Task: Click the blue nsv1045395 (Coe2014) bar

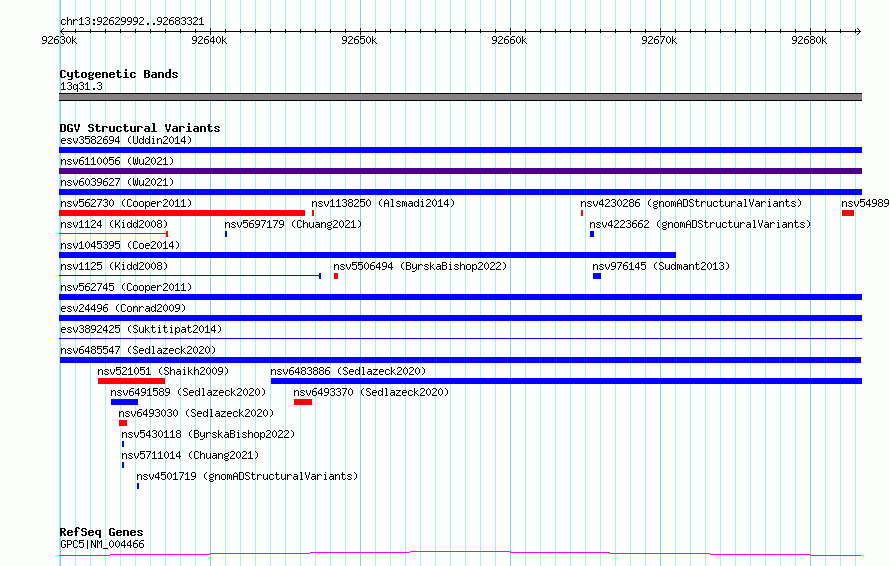Action: coord(367,255)
